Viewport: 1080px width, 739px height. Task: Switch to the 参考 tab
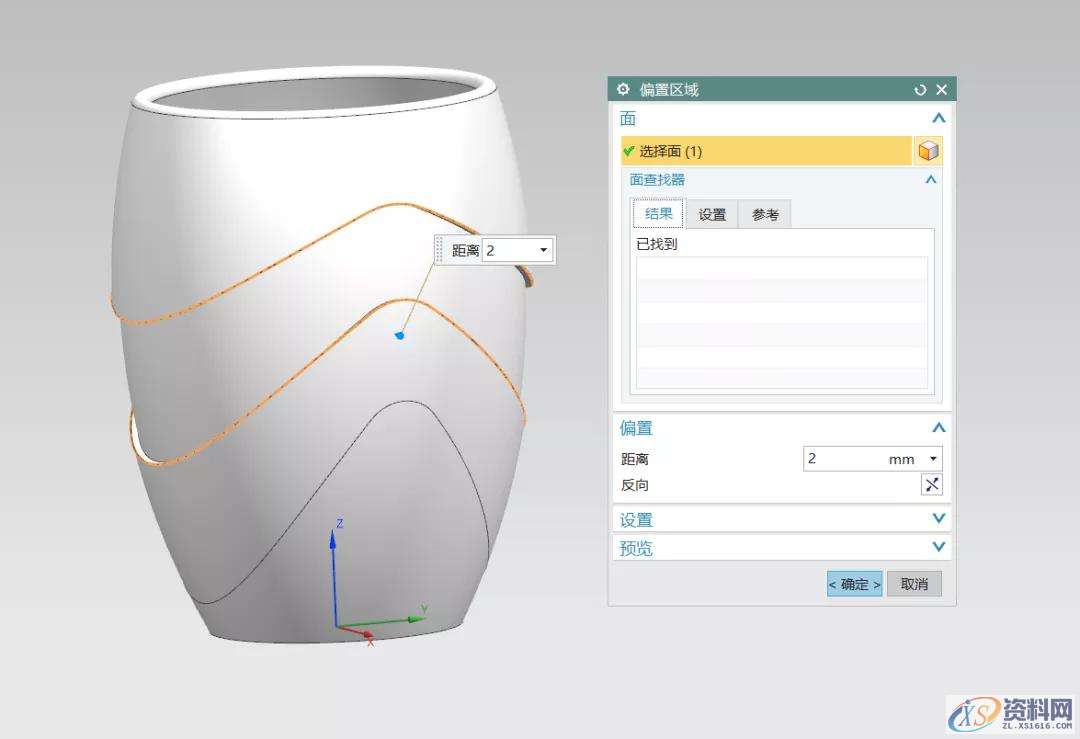coord(765,214)
